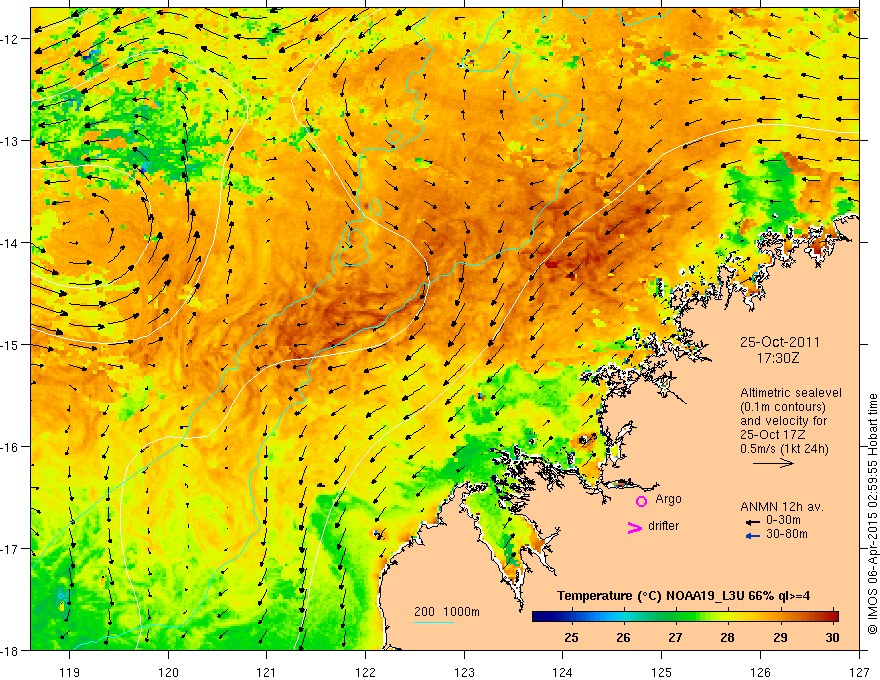The image size is (880, 680).
Task: Click the magenta Argo circle legend symbol
Action: pyautogui.click(x=641, y=501)
